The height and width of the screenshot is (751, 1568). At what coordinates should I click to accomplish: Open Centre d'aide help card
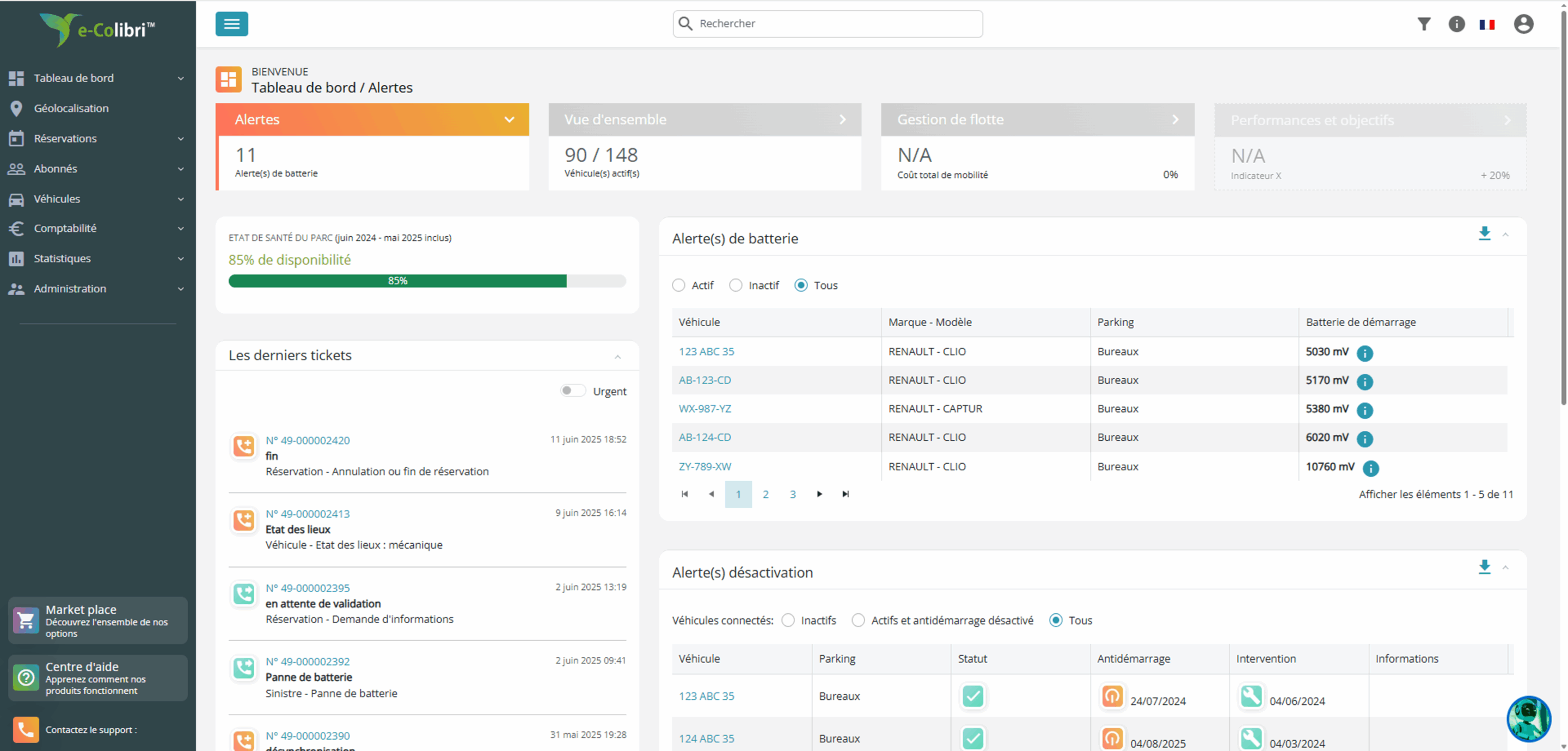click(x=97, y=678)
